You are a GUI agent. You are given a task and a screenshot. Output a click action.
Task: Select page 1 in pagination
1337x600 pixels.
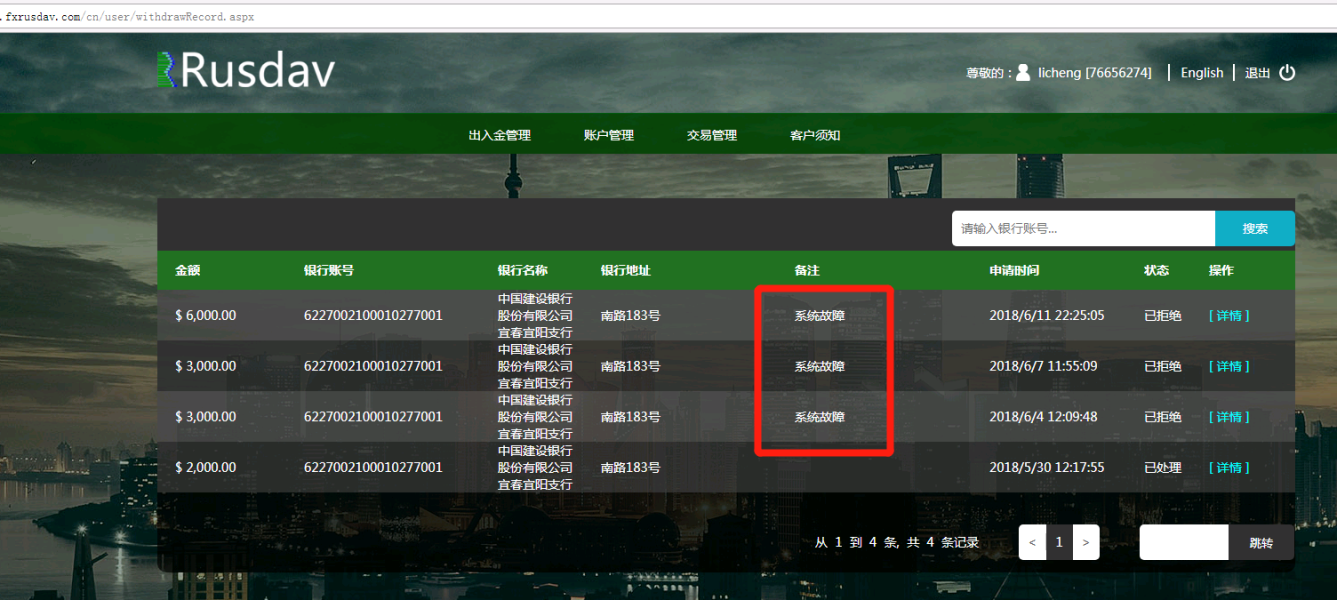(1059, 543)
